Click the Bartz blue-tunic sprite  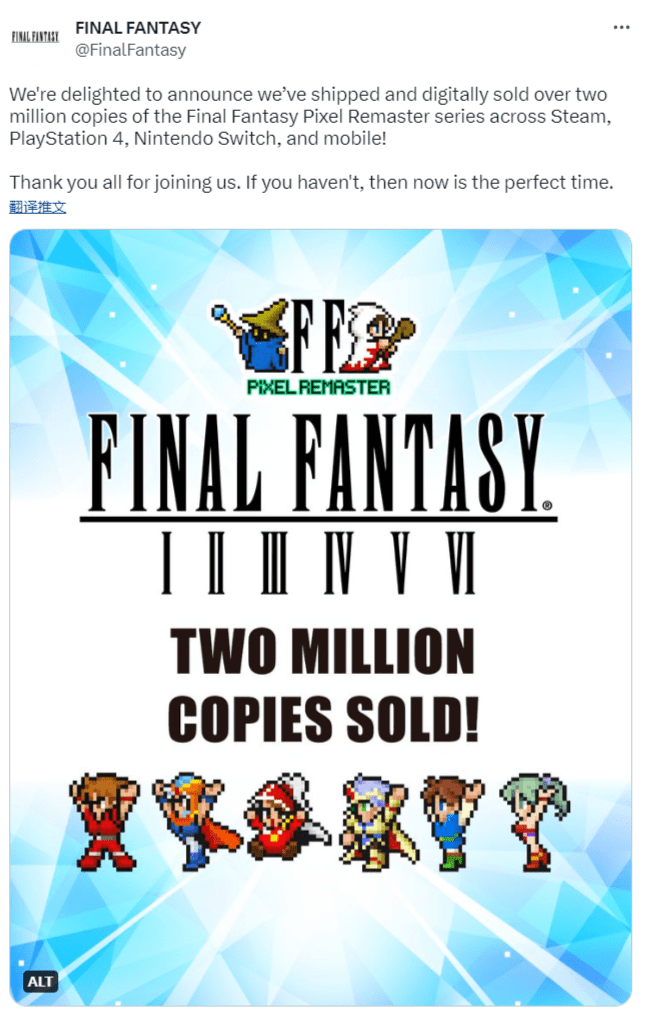[452, 820]
